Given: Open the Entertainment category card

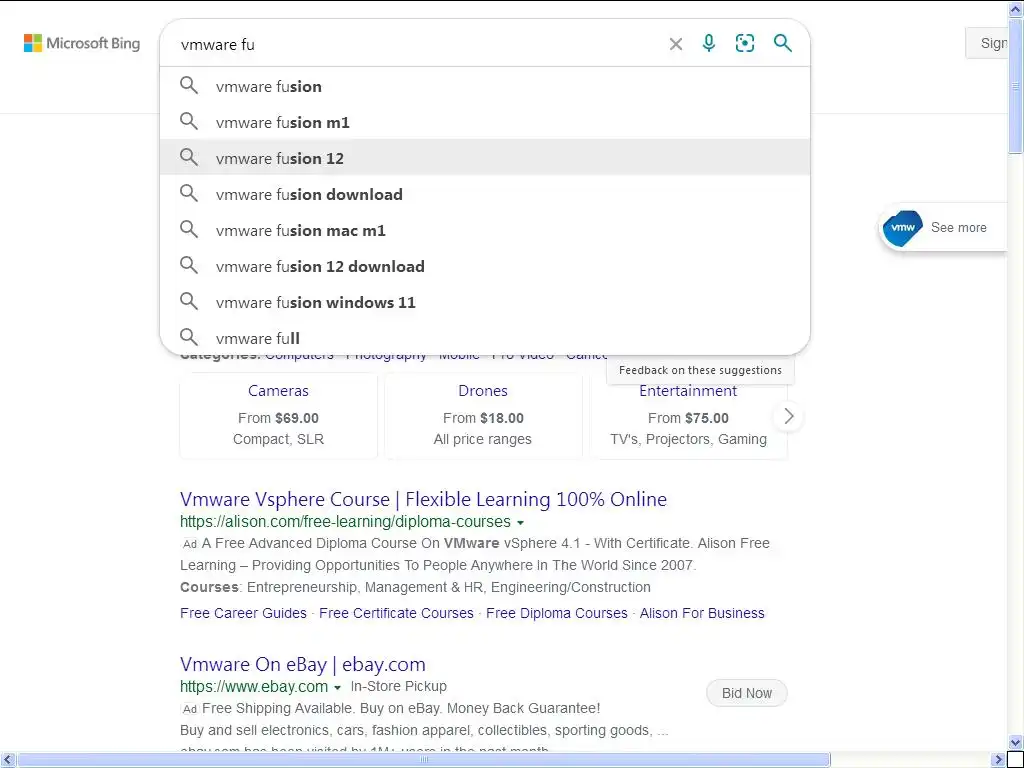Looking at the screenshot, I should (688, 415).
